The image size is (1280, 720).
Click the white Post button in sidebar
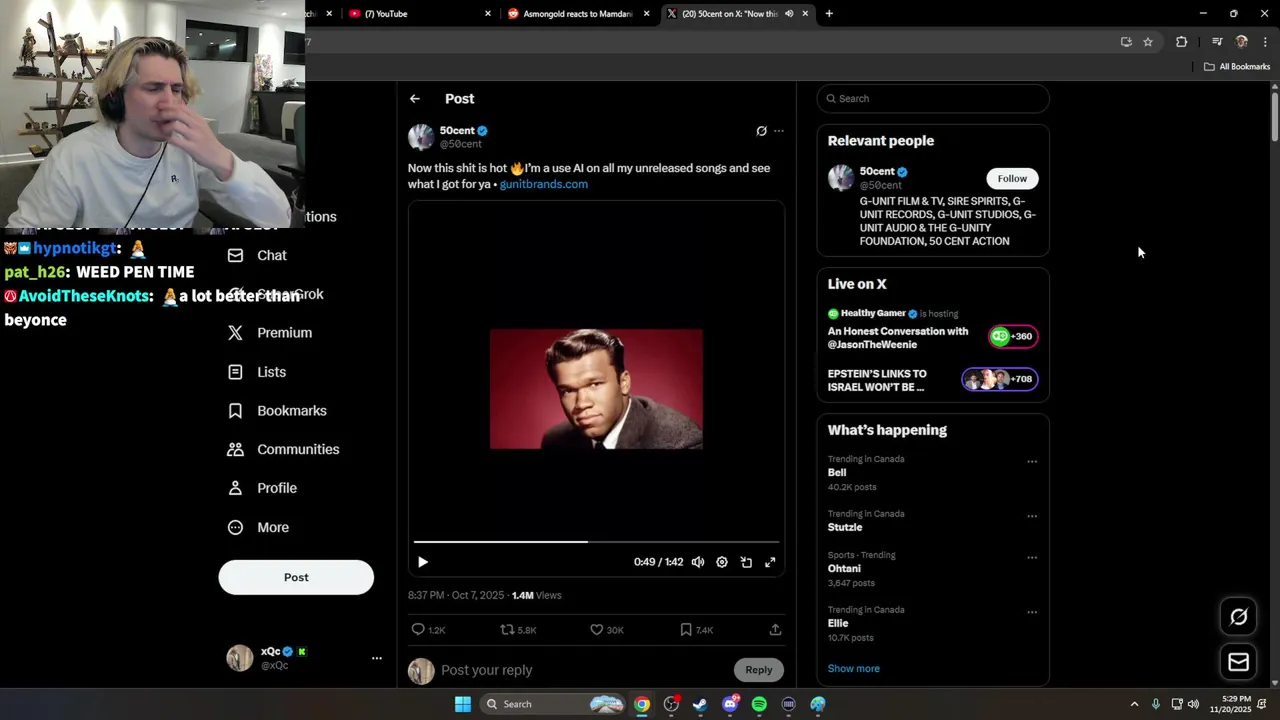296,577
